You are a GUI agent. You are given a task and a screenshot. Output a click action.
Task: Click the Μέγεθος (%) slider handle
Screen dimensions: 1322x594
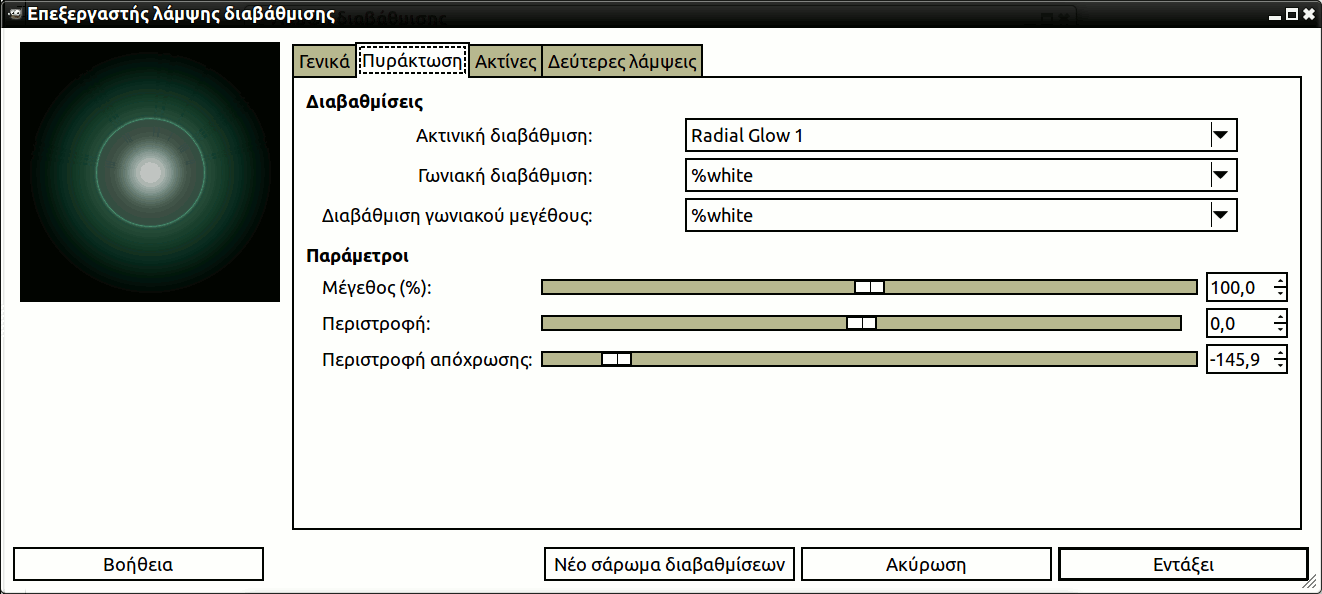[869, 288]
